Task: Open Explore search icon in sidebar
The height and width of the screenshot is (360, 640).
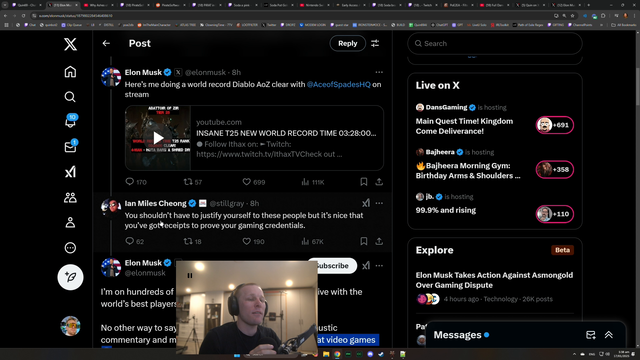Action: 70,97
